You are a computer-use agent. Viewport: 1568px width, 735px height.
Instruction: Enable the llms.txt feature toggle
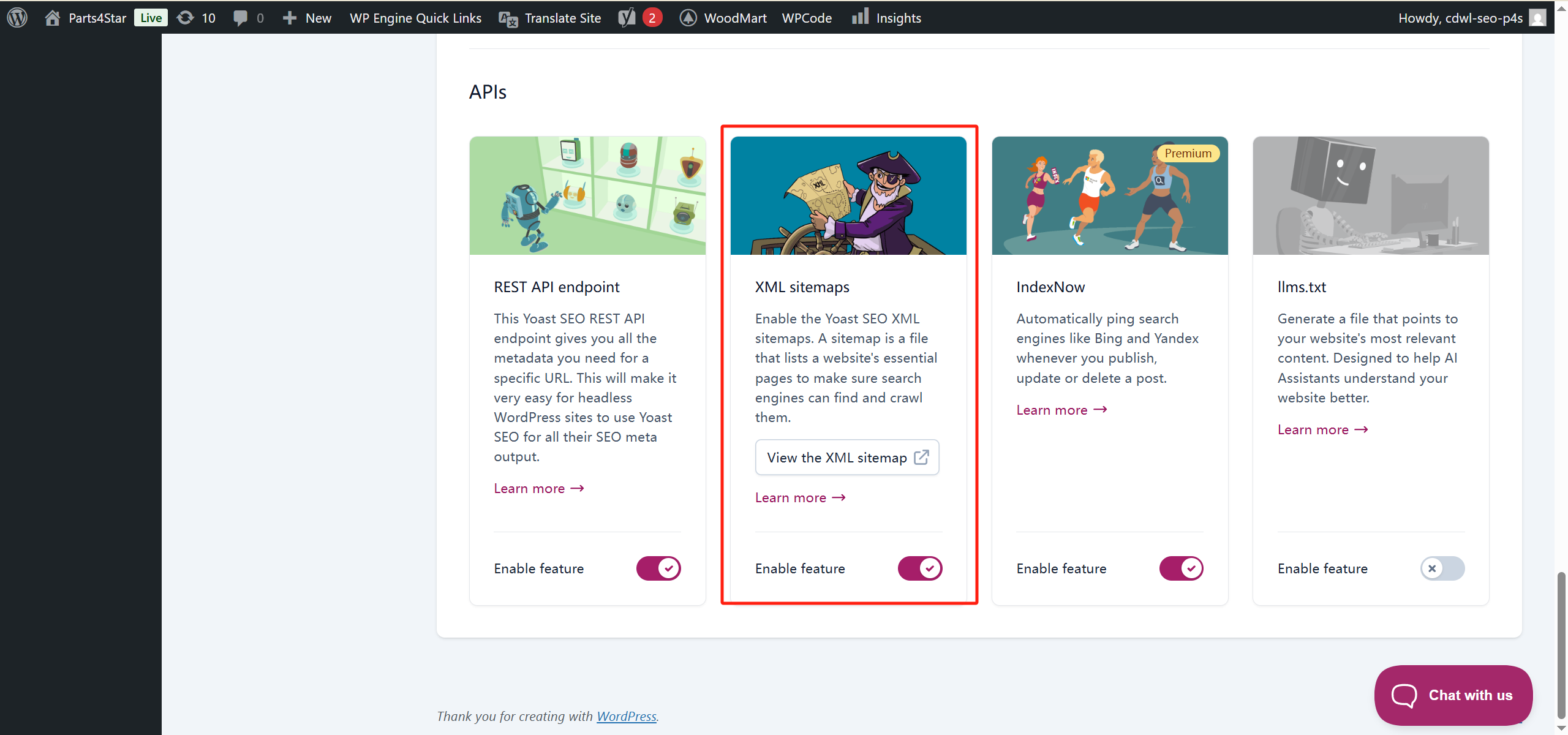pos(1442,568)
